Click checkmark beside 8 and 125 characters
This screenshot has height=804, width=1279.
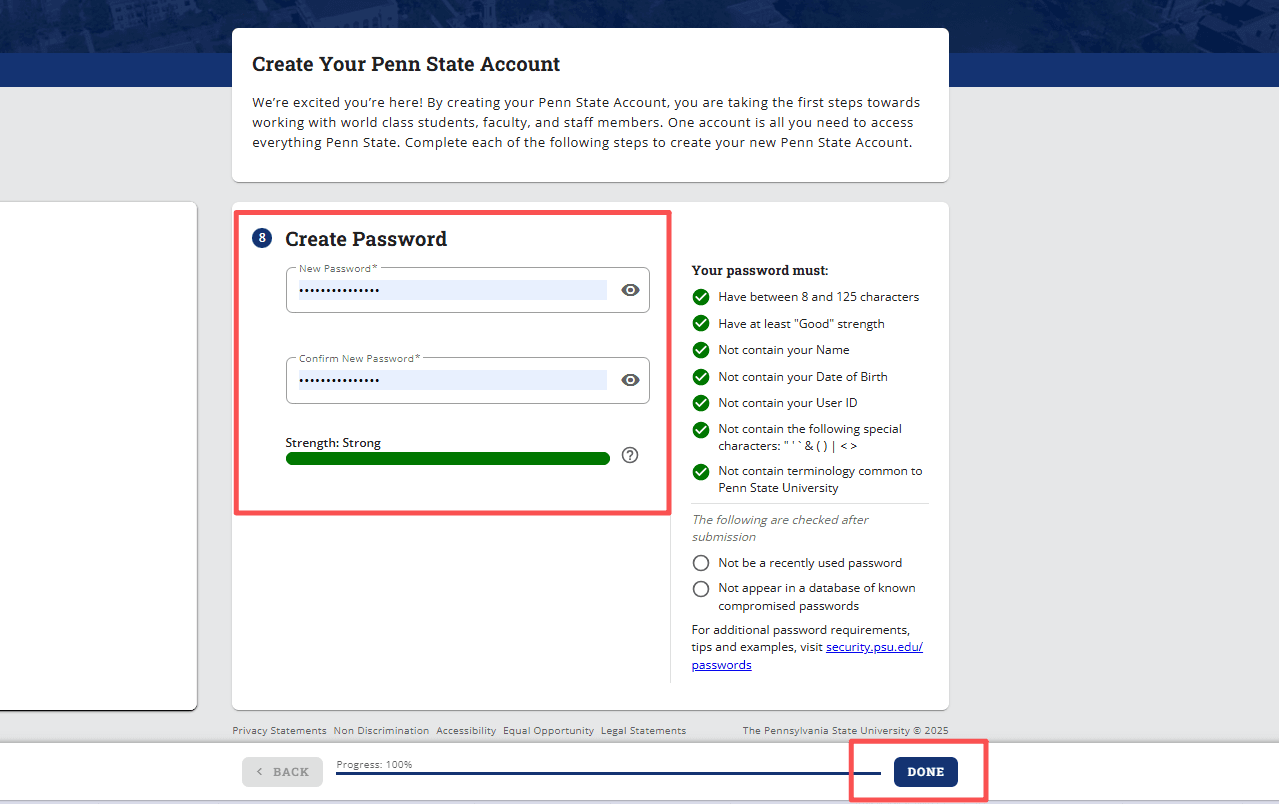[x=701, y=297]
